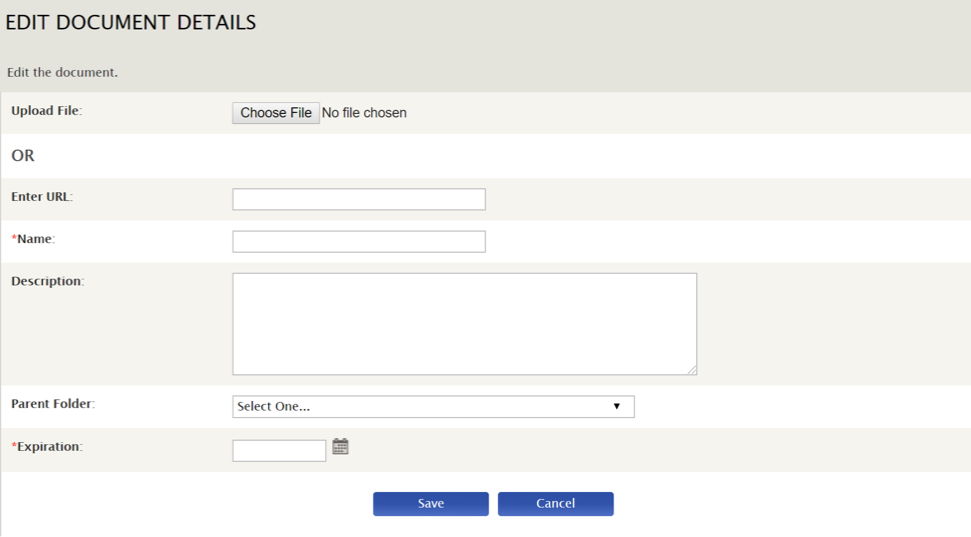The image size is (971, 537).
Task: Click inside the Description text area
Action: (x=464, y=324)
